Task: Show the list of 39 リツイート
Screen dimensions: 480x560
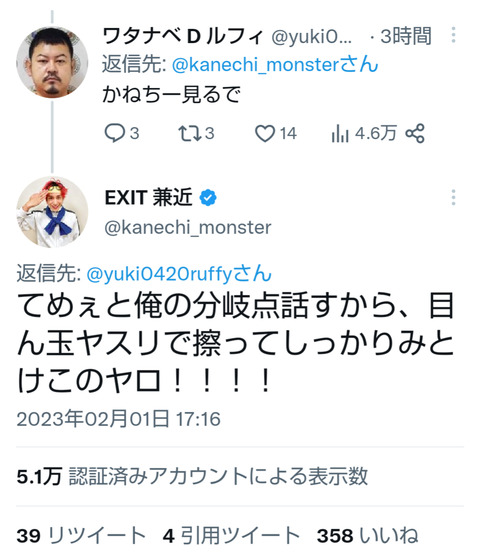Action: click(81, 536)
